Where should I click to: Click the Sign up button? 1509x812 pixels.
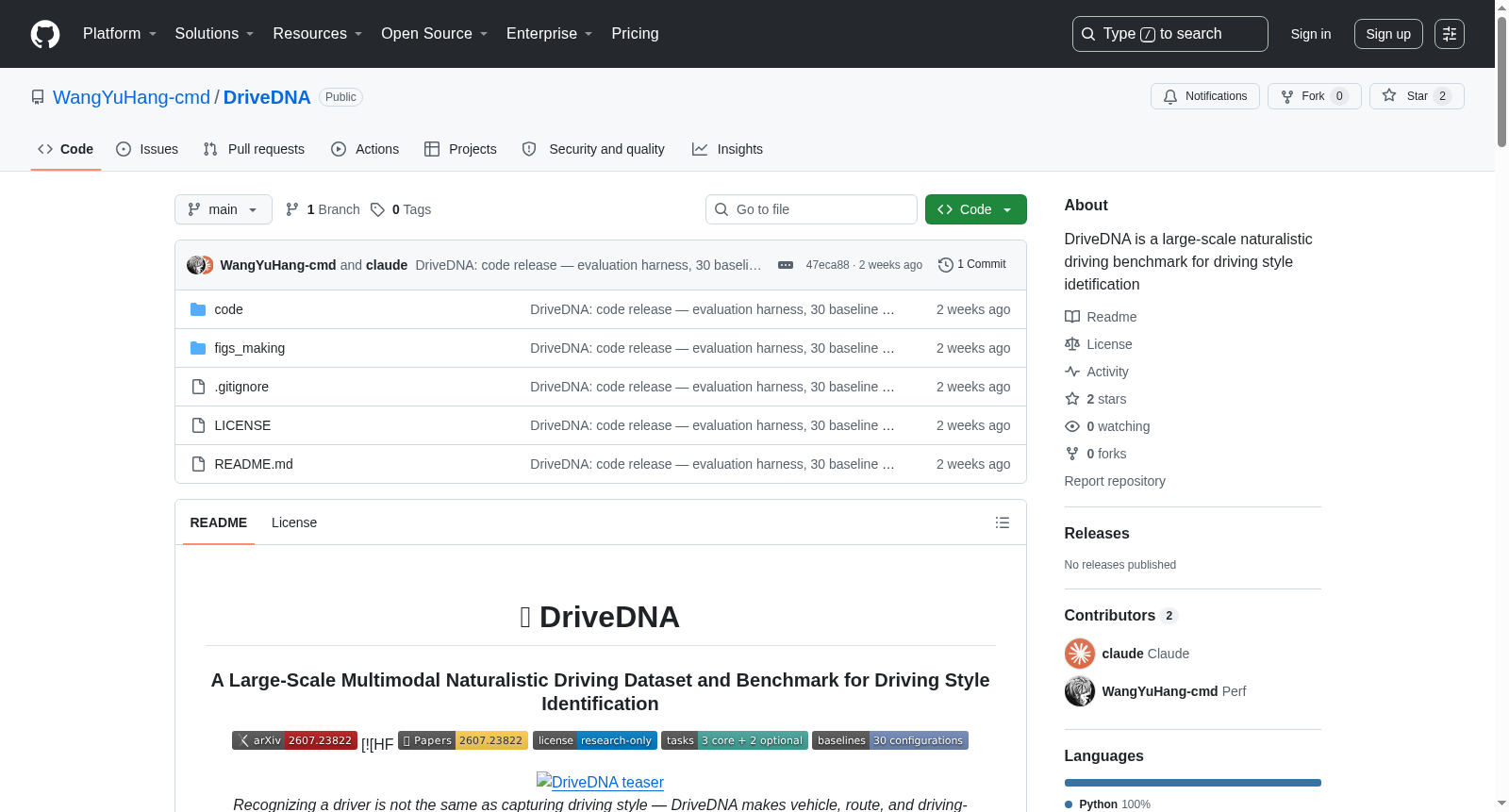[1388, 34]
